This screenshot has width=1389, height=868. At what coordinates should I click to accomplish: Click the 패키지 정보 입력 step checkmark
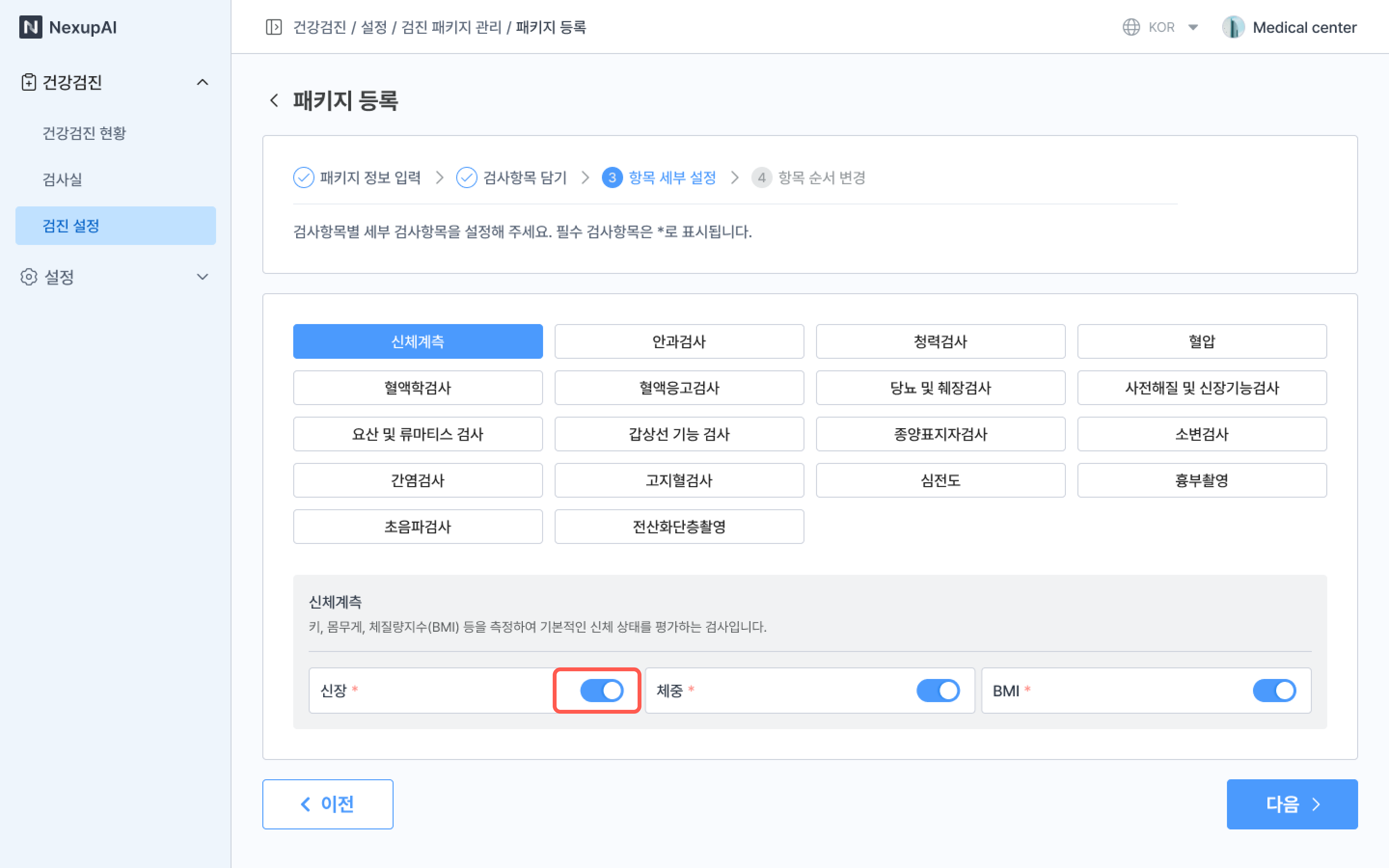click(303, 177)
